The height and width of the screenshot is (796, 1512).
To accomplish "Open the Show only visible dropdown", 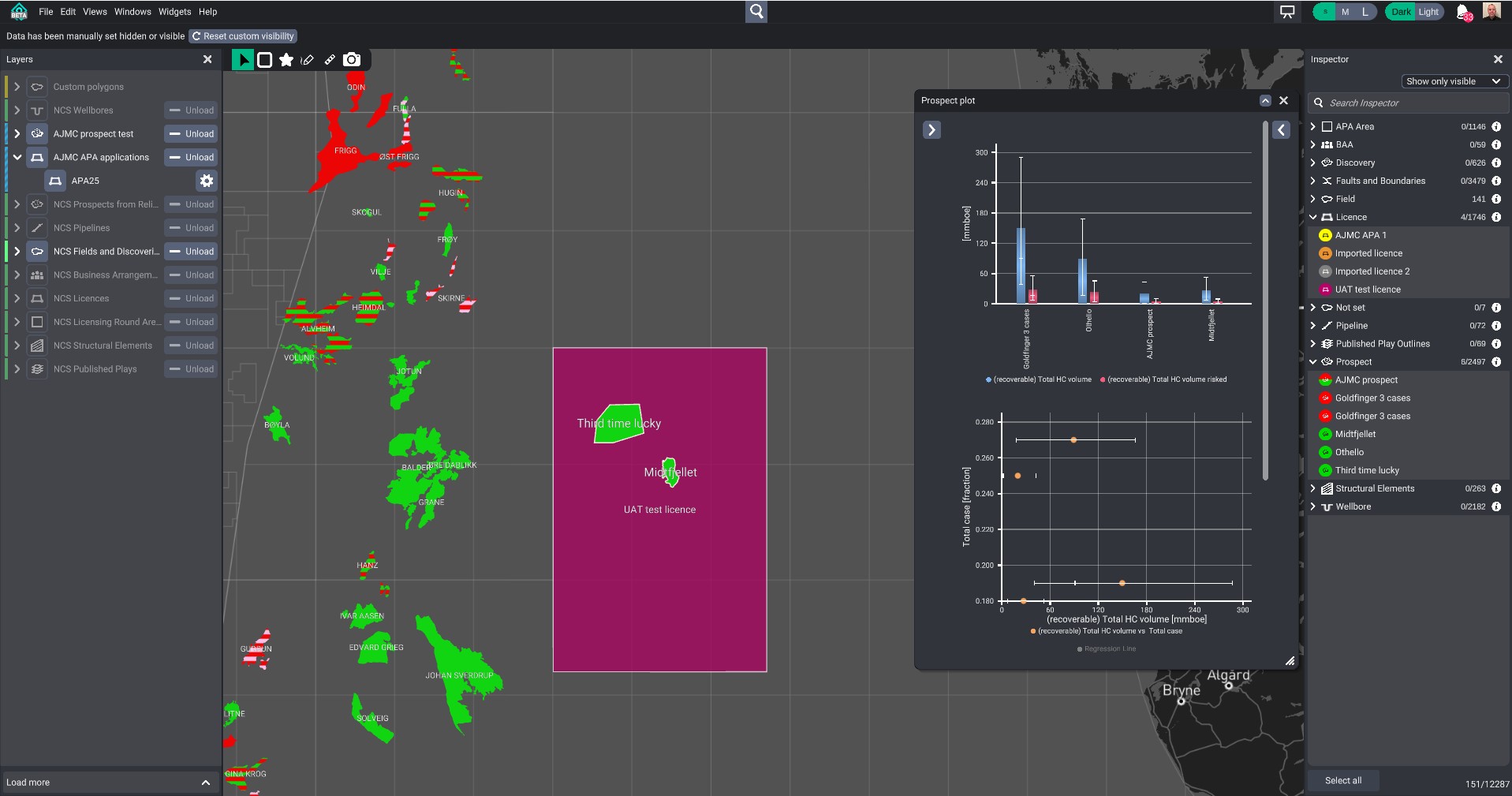I will click(1453, 81).
